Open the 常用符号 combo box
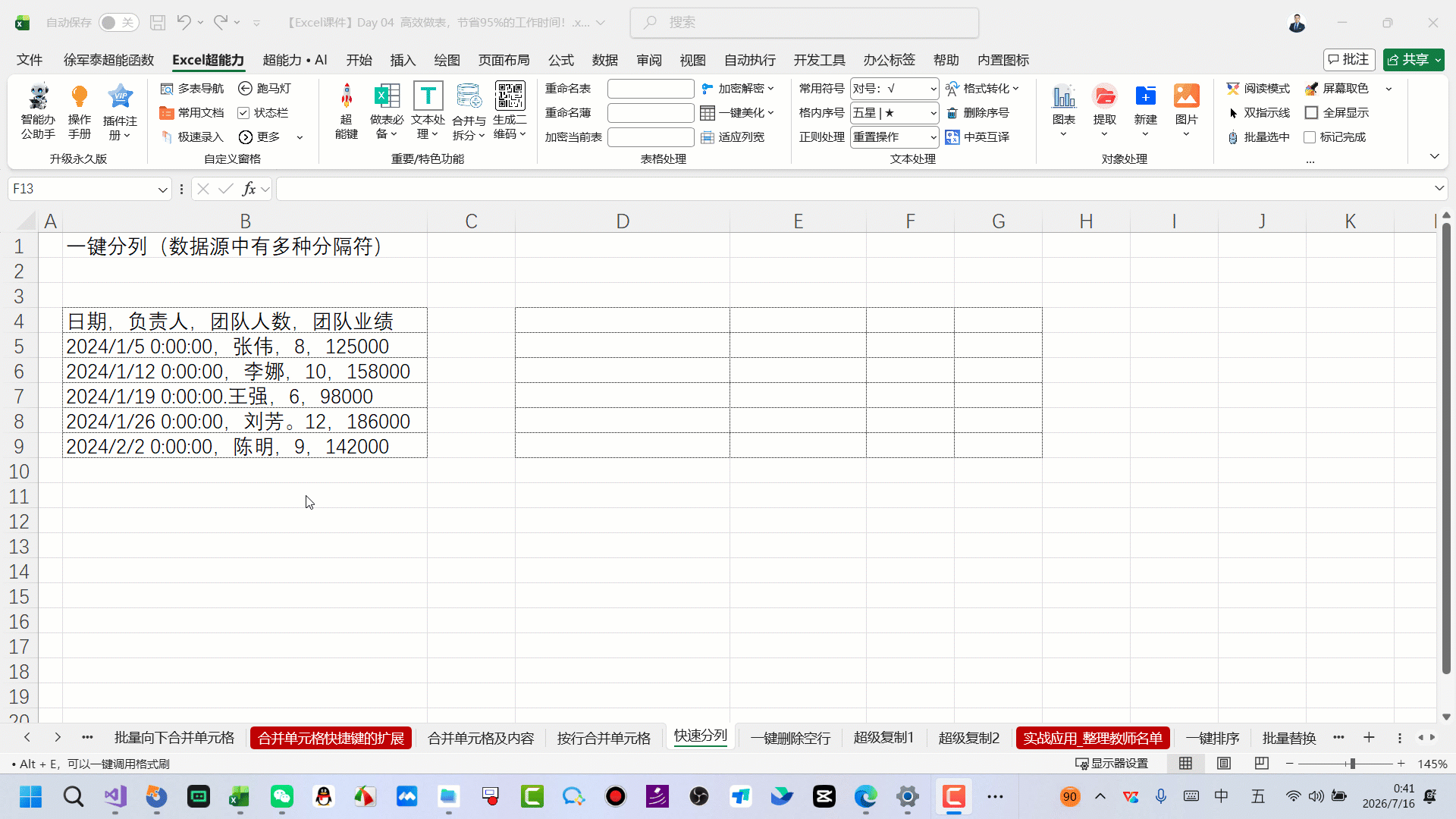The height and width of the screenshot is (819, 1456). [895, 89]
